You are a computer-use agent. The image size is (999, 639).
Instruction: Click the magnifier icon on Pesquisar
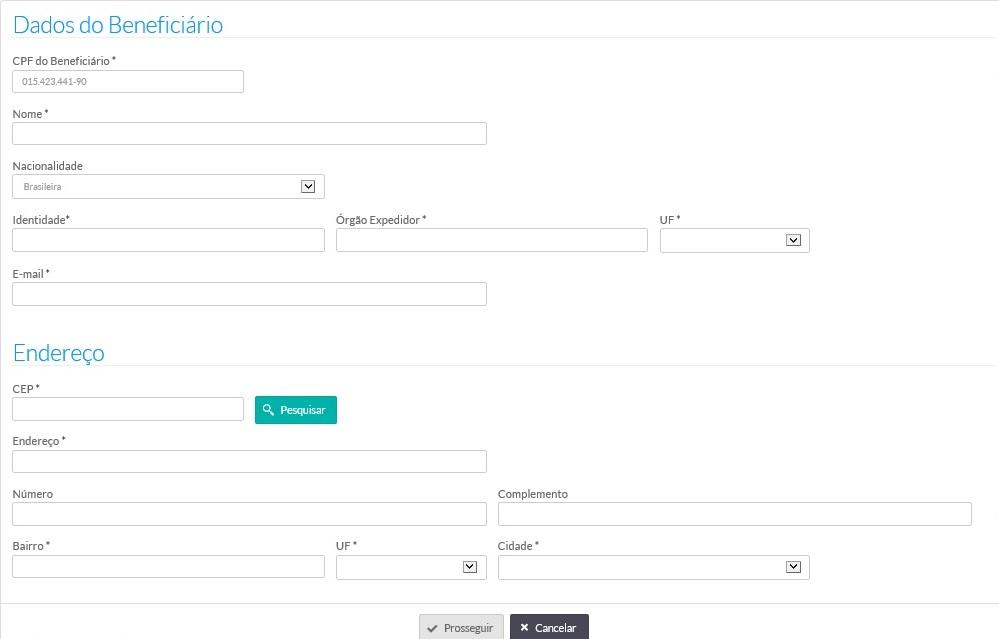pos(268,410)
